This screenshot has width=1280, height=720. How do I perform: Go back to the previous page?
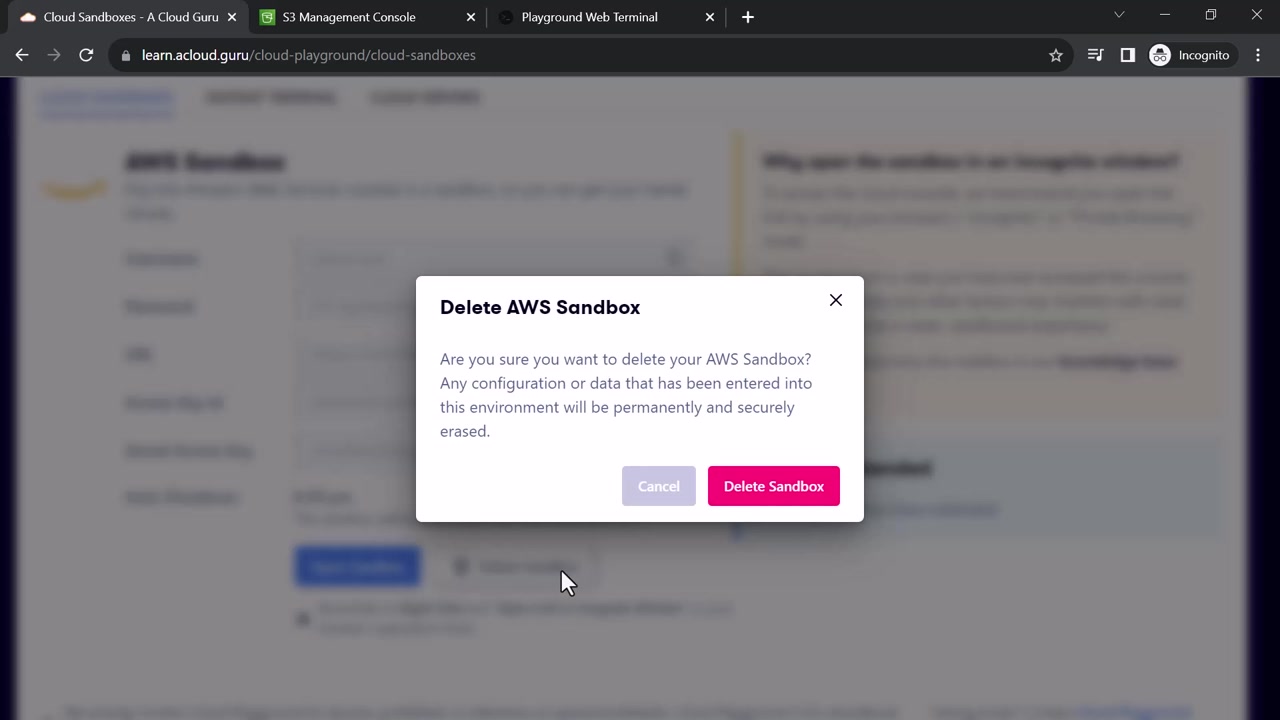[x=22, y=55]
